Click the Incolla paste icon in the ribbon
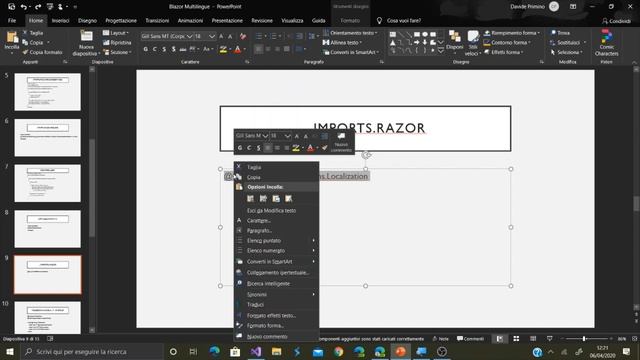 (x=12, y=38)
